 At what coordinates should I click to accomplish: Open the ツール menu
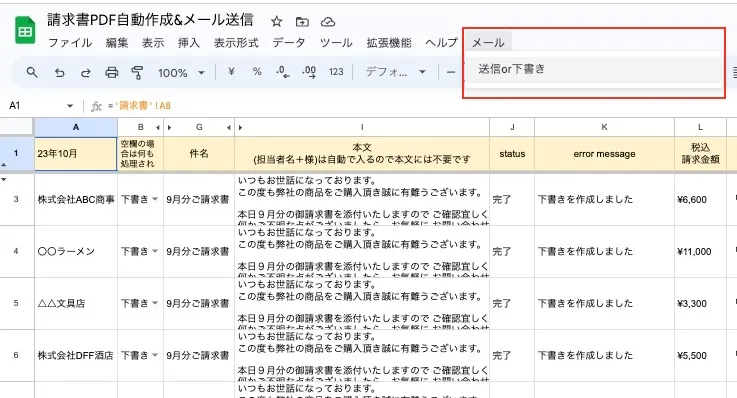point(336,43)
